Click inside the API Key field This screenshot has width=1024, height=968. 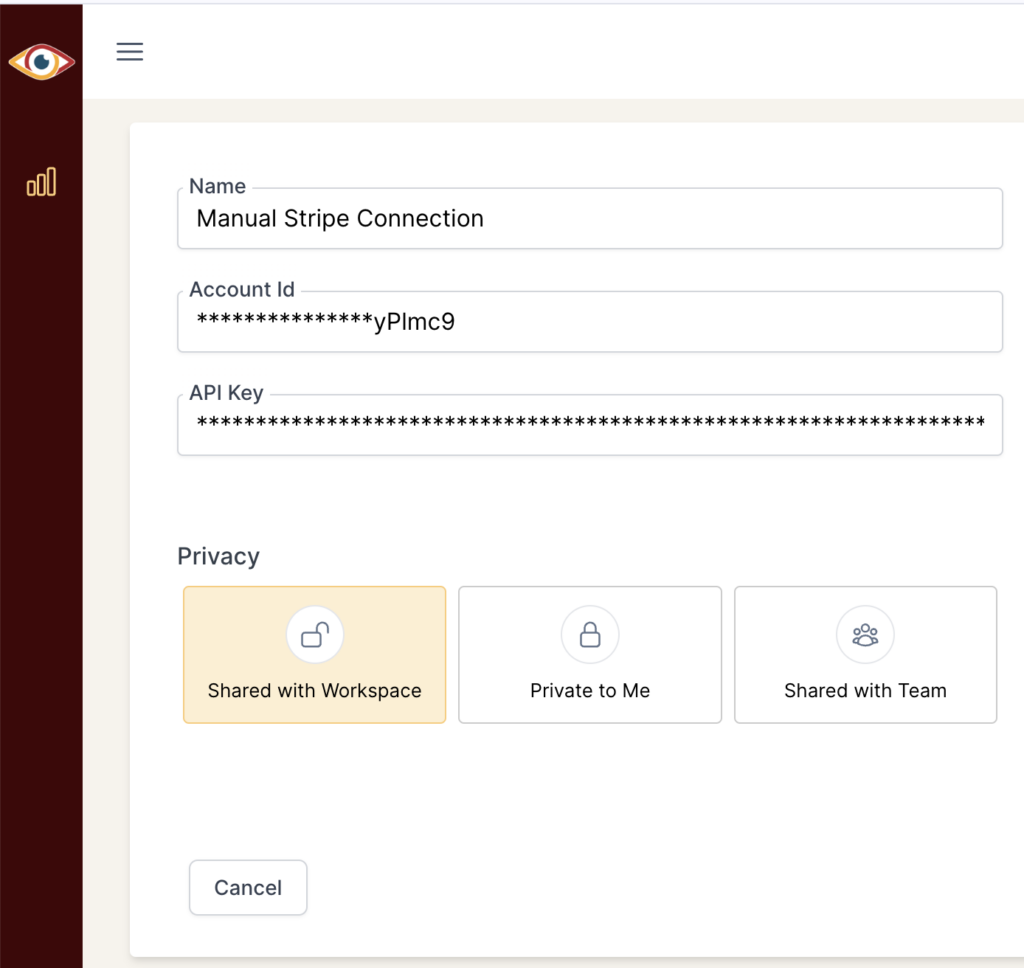[589, 424]
